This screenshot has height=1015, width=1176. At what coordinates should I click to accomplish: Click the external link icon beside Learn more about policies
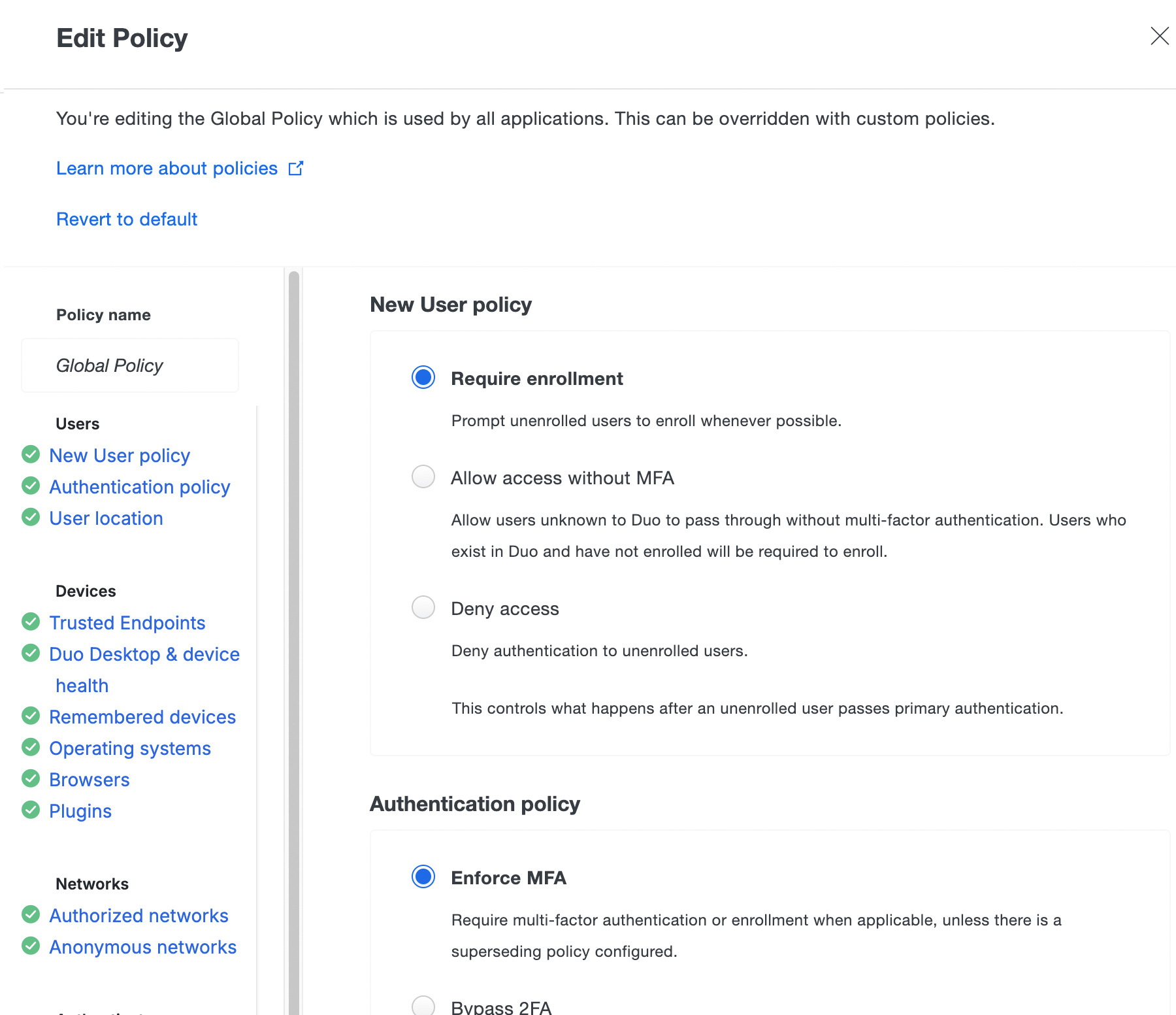tap(296, 168)
